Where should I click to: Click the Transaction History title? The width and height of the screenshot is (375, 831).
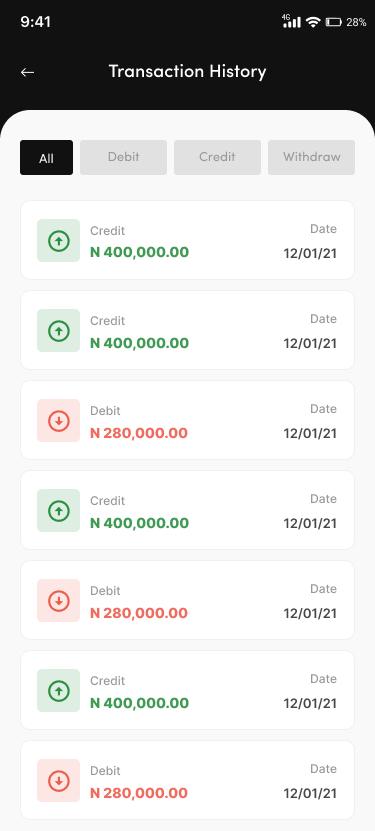pos(188,72)
